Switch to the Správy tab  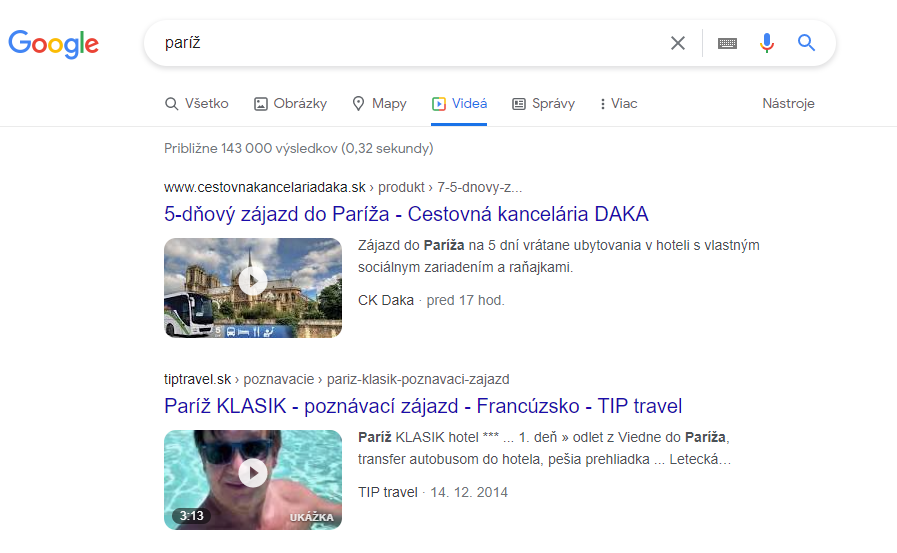(543, 104)
